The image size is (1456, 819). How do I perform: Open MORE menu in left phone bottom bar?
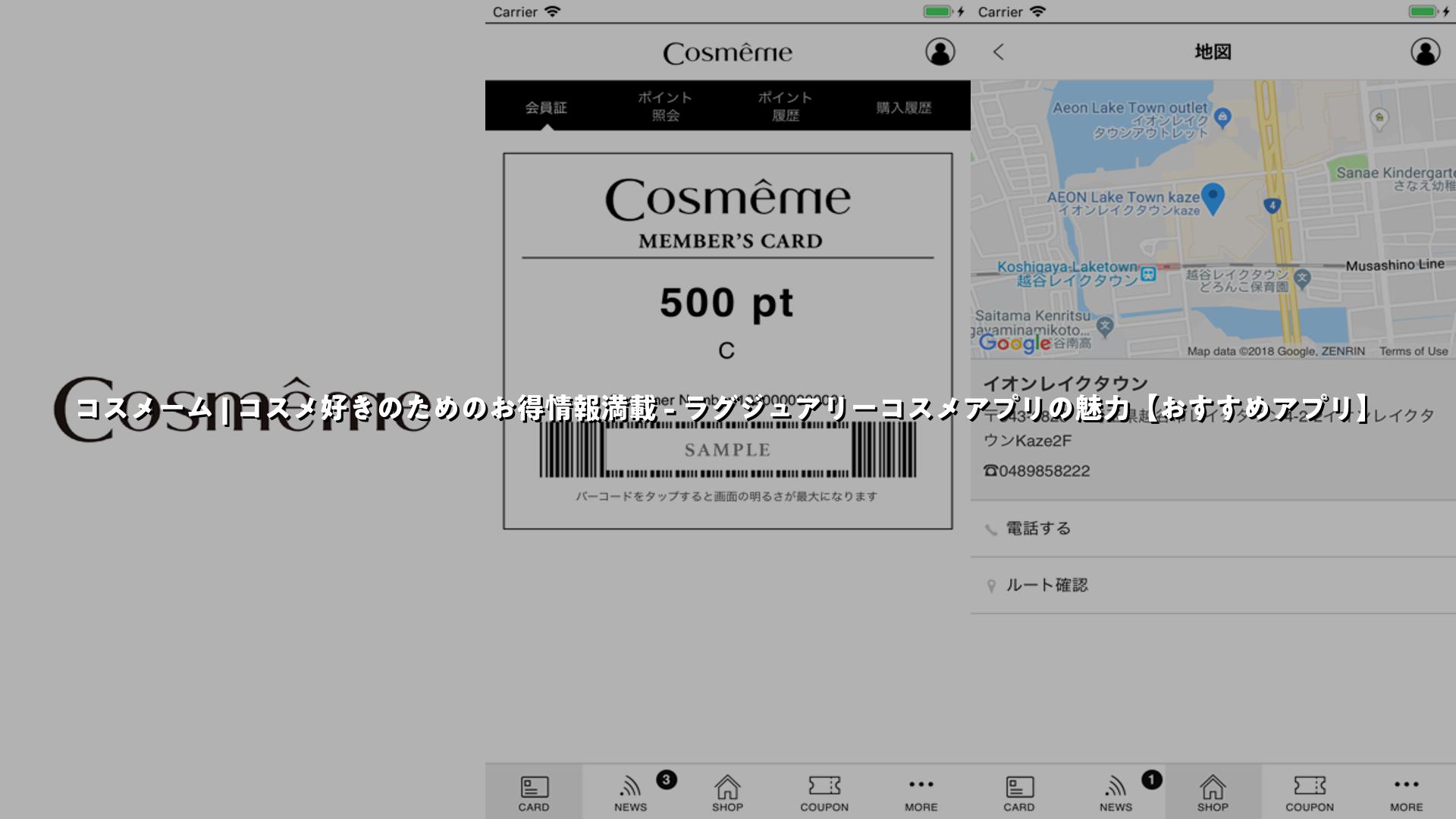click(921, 793)
